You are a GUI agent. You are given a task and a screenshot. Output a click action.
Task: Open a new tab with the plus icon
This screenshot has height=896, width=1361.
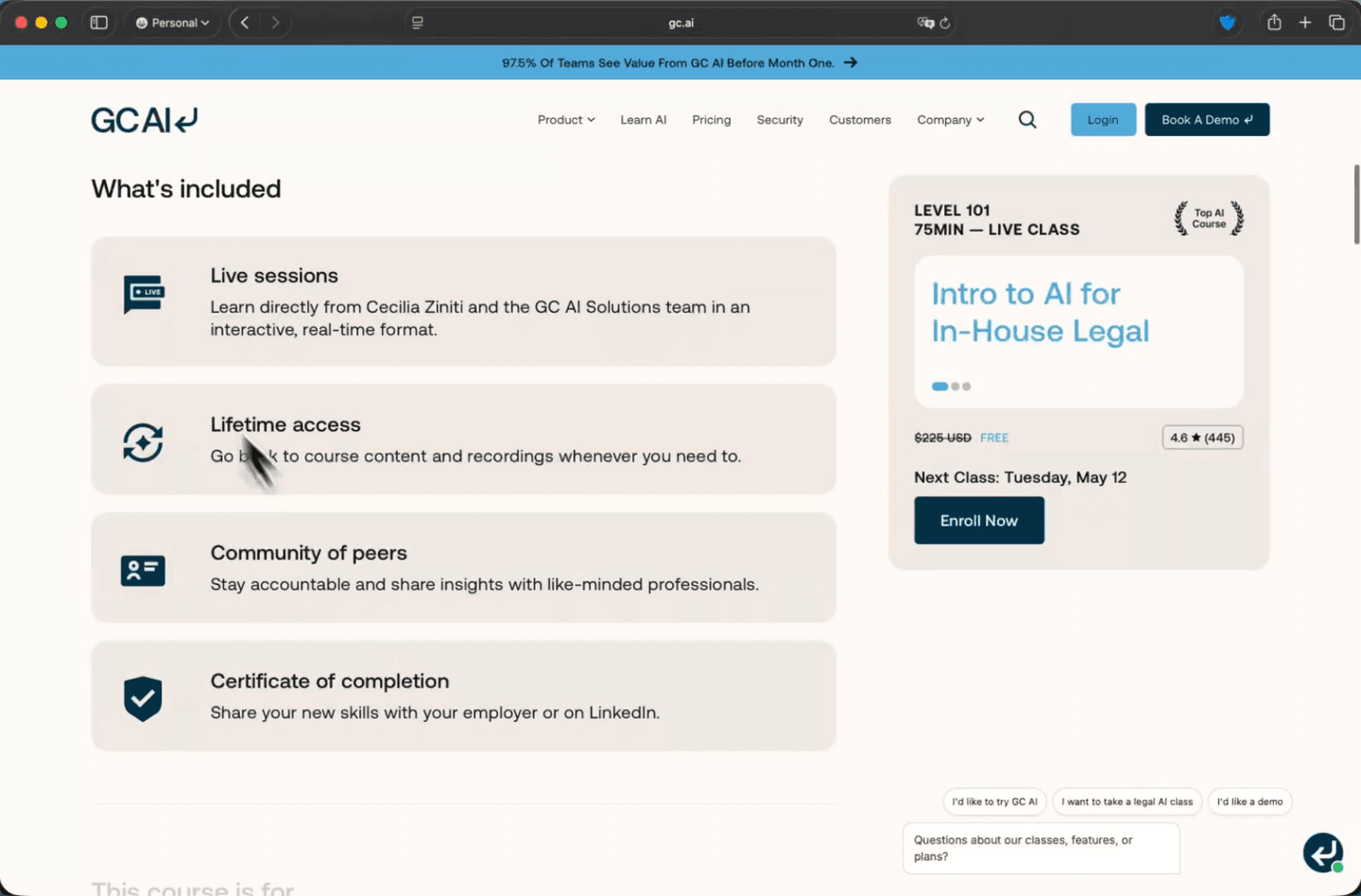[1305, 23]
